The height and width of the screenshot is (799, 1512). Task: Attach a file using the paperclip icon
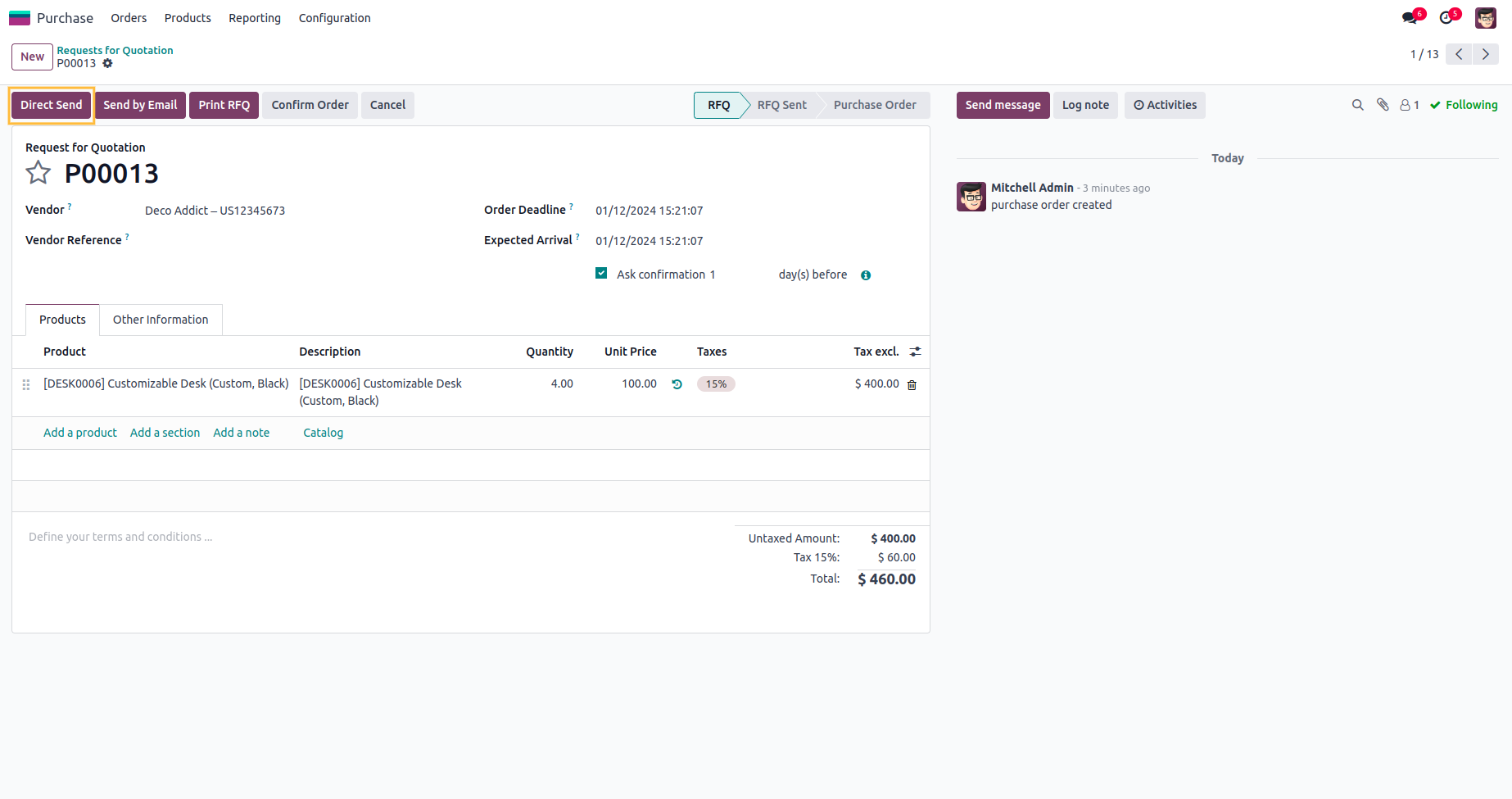tap(1383, 105)
